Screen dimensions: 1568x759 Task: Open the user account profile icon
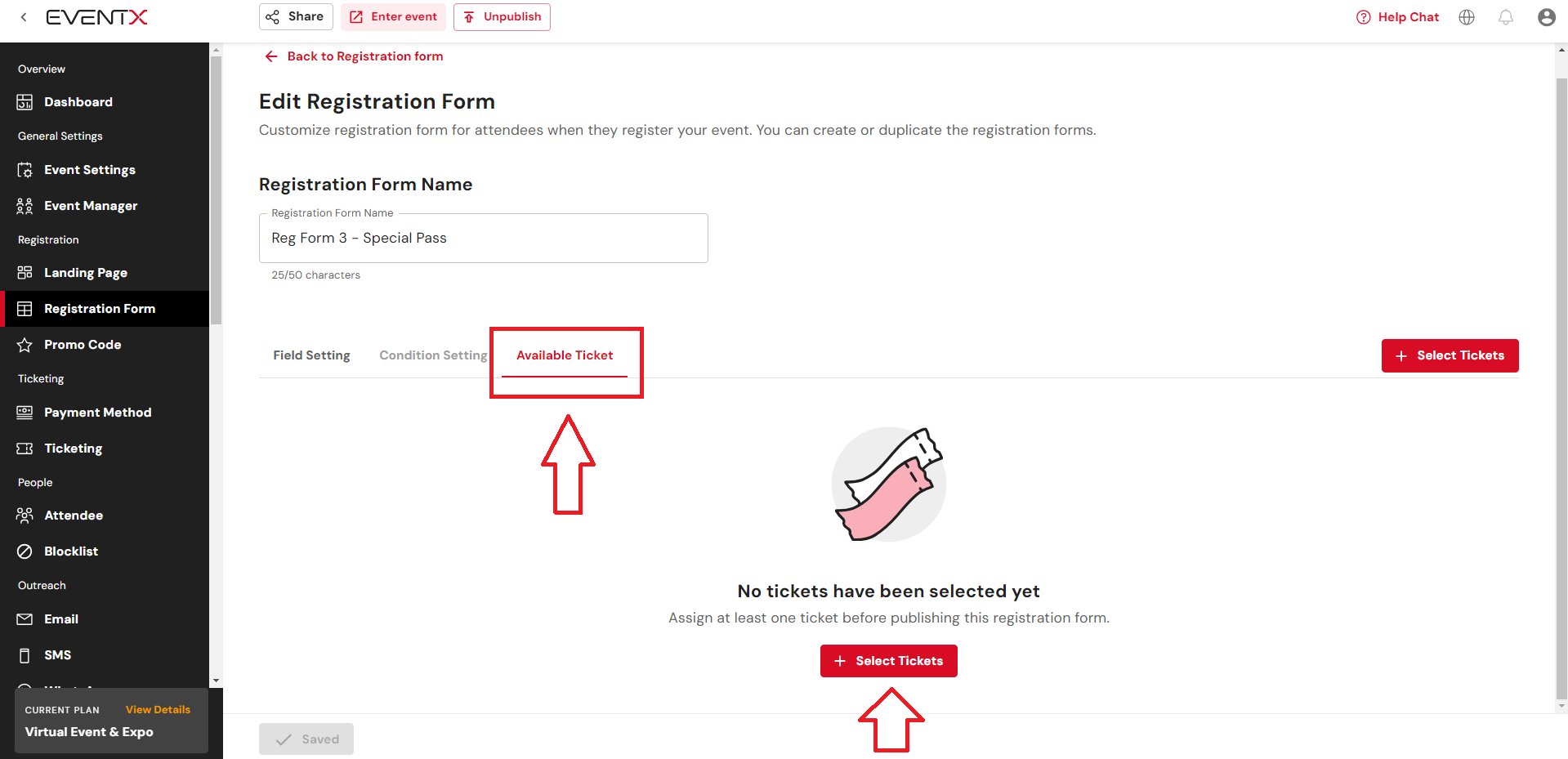pos(1546,17)
